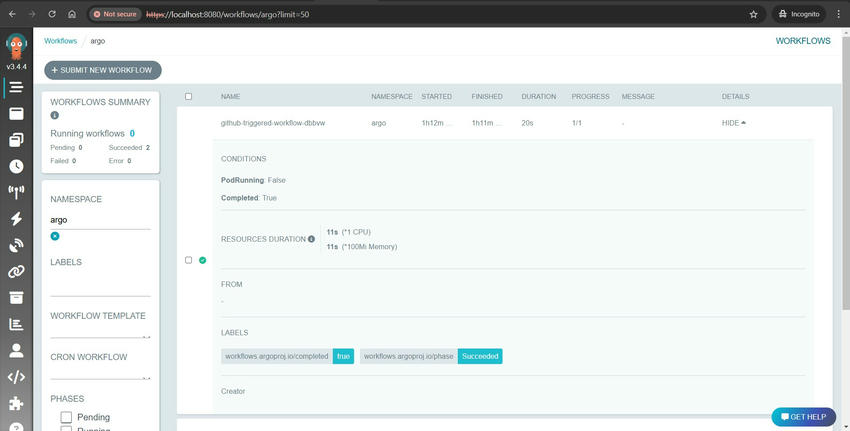
Task: Open Event Sources lightning bolt icon
Action: click(x=16, y=218)
